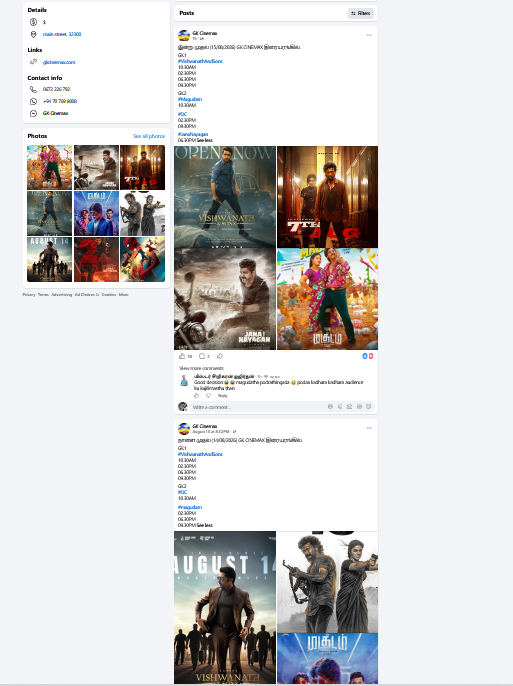Click your avatar beside comment box
This screenshot has width=513, height=686.
[183, 406]
